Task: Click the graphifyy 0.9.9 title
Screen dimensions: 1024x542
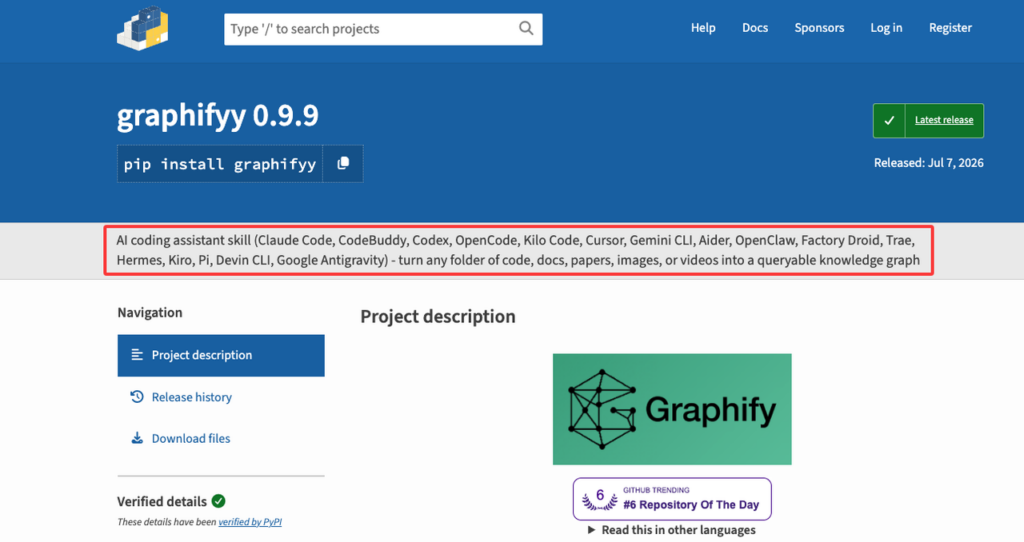Action: (x=217, y=116)
